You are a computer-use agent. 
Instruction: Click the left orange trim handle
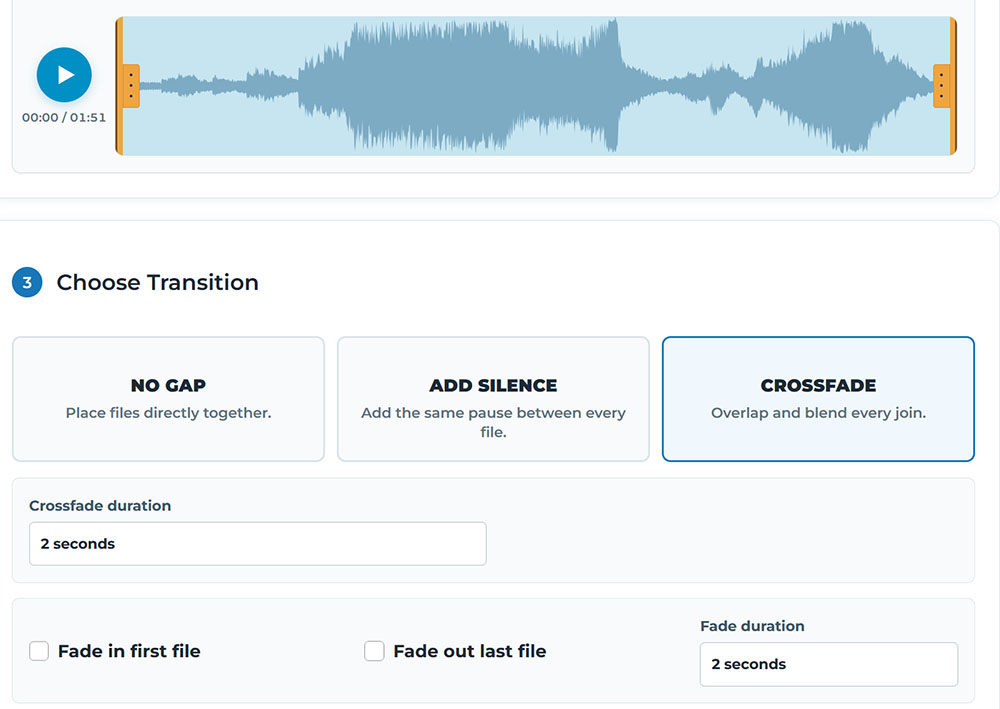point(131,85)
